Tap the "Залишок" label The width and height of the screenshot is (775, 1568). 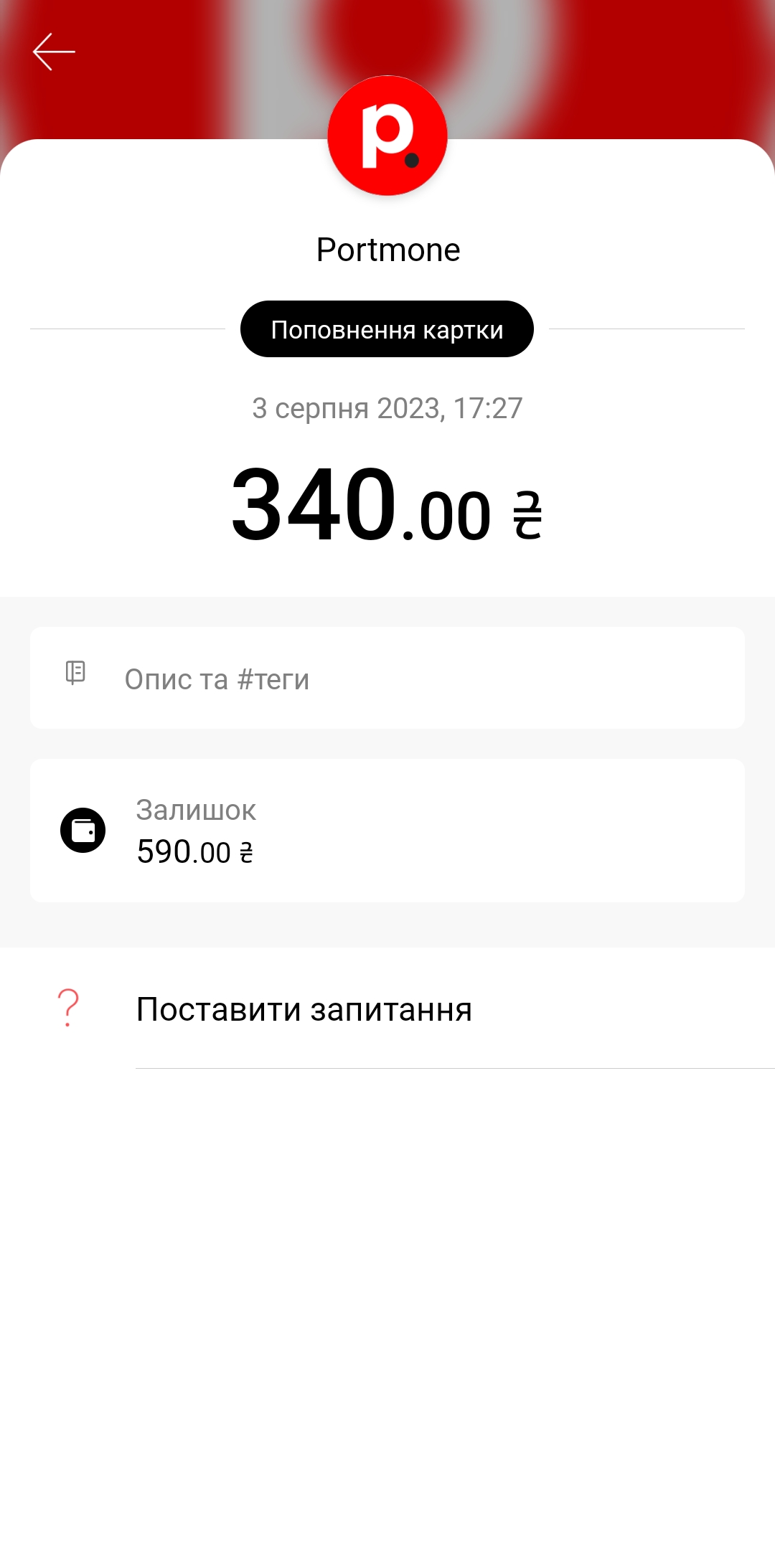tap(196, 810)
